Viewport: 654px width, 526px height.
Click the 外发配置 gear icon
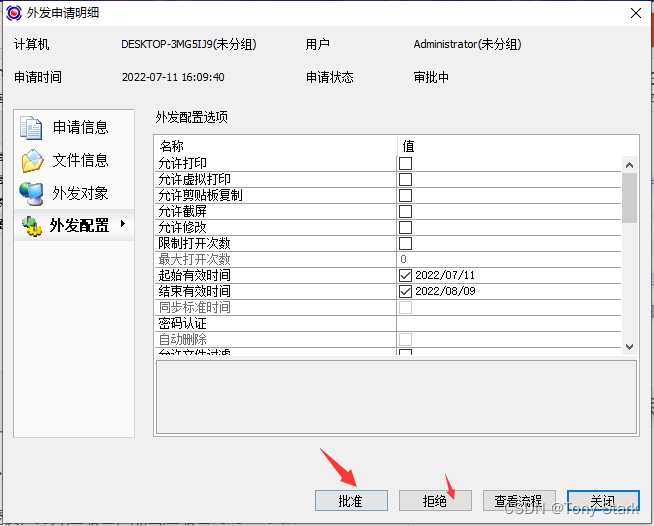pos(32,226)
